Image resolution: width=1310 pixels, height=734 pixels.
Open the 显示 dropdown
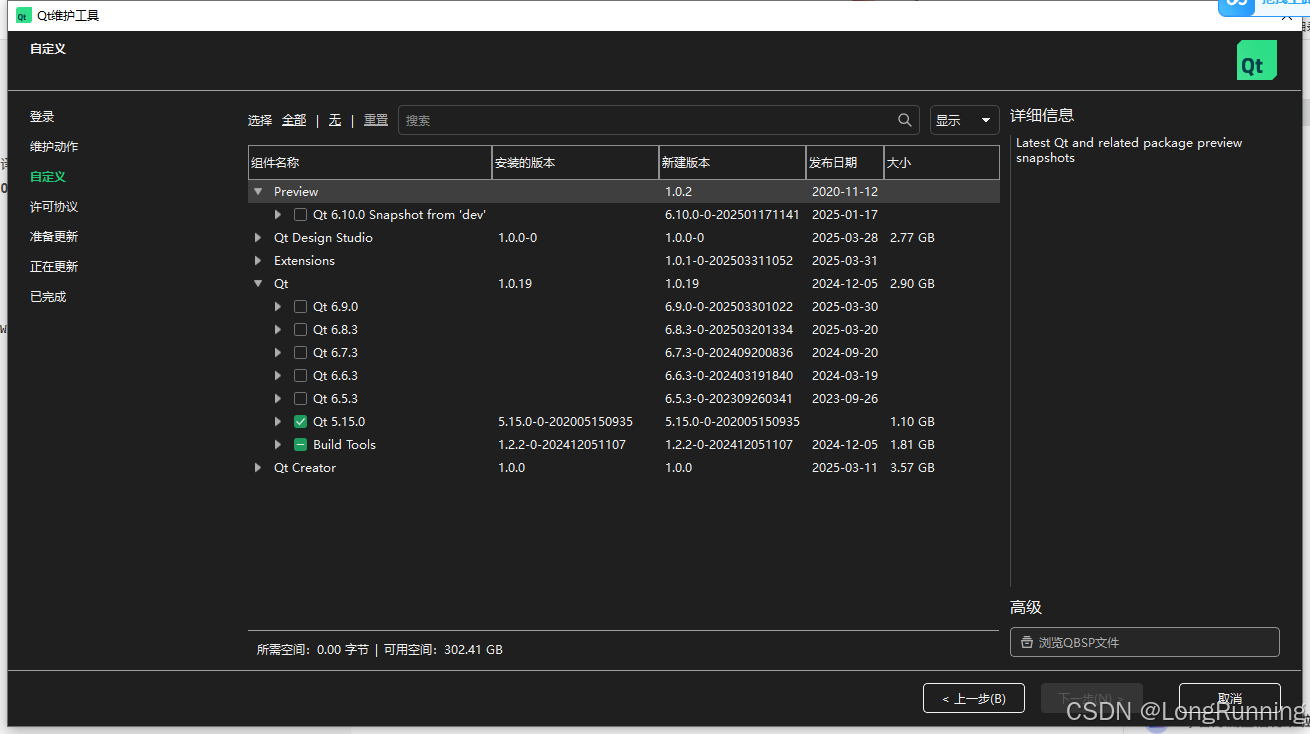coord(964,120)
